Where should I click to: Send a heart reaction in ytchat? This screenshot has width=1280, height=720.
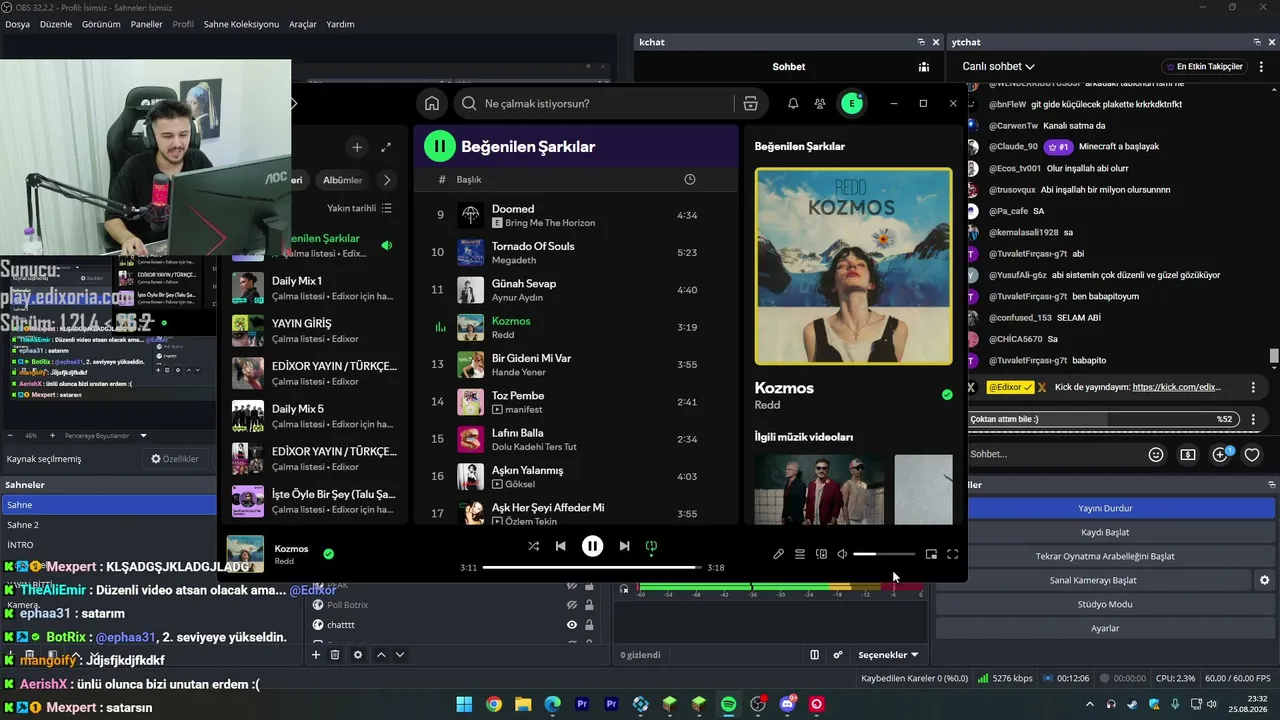coord(1252,454)
